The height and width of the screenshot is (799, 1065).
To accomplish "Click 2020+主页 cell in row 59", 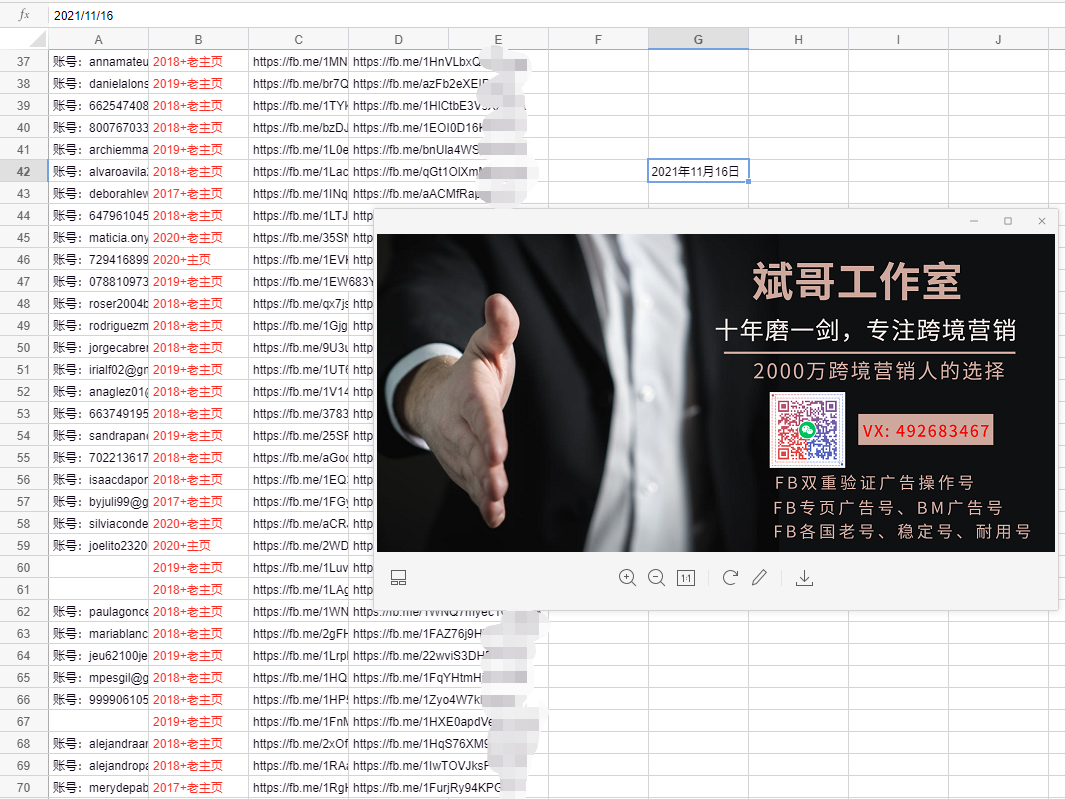I will 198,546.
